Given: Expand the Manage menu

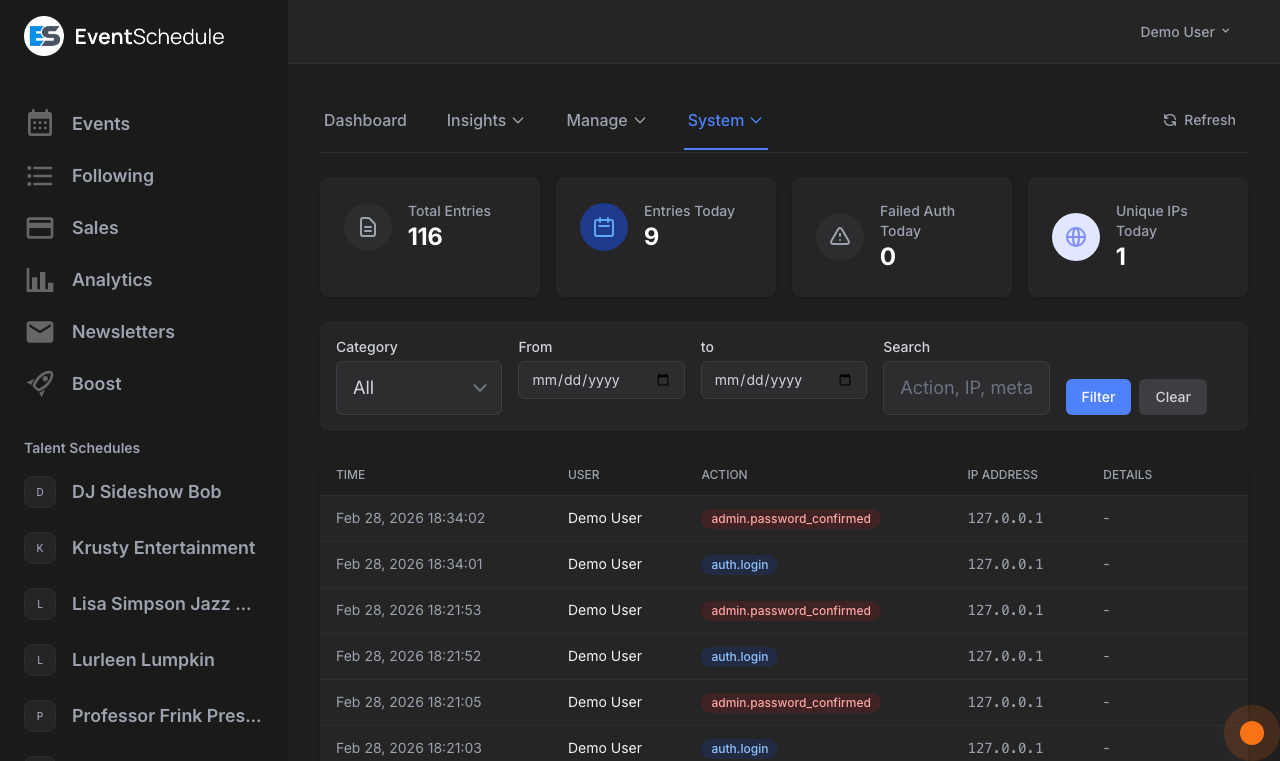Looking at the screenshot, I should click(x=606, y=120).
